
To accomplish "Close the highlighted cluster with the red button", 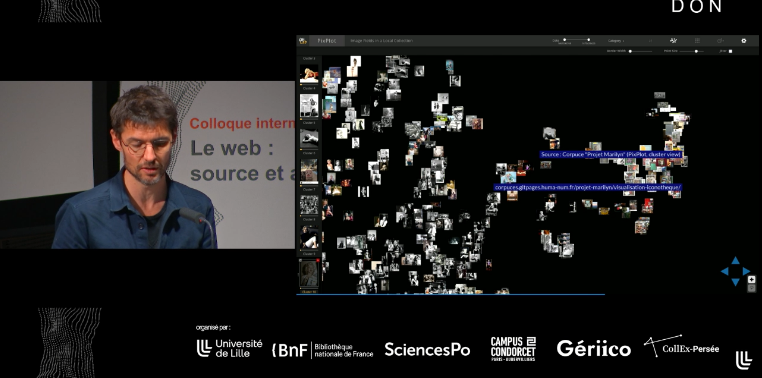I will point(318,260).
